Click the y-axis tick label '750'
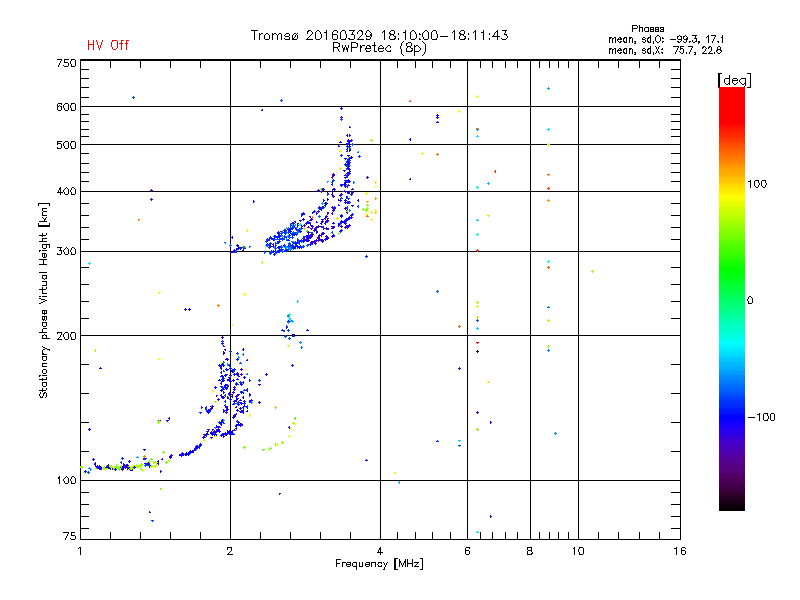Viewport: 800px width, 600px height. [x=66, y=63]
